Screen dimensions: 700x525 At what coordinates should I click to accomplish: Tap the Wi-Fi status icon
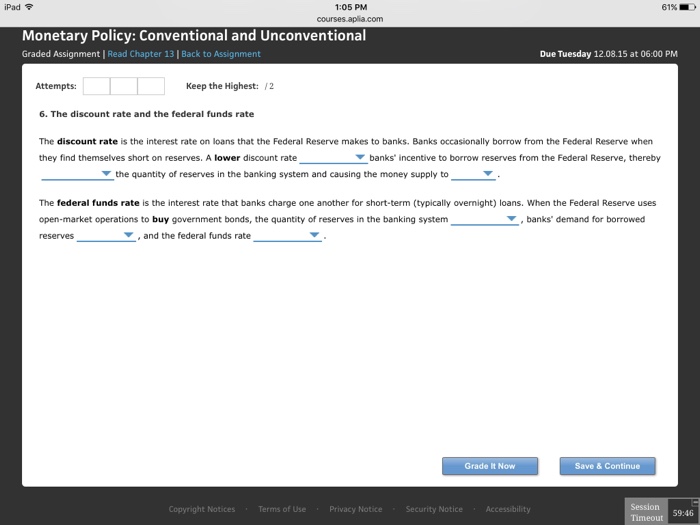click(29, 7)
